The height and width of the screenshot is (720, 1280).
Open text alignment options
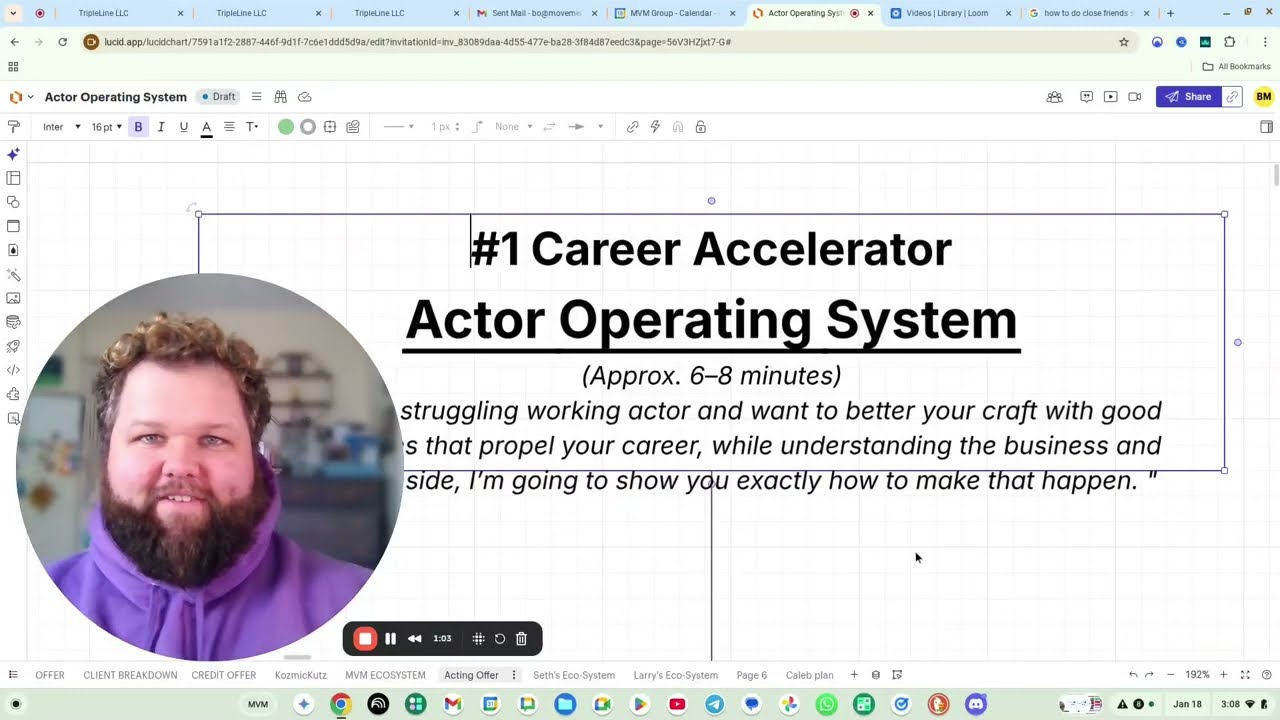click(229, 127)
